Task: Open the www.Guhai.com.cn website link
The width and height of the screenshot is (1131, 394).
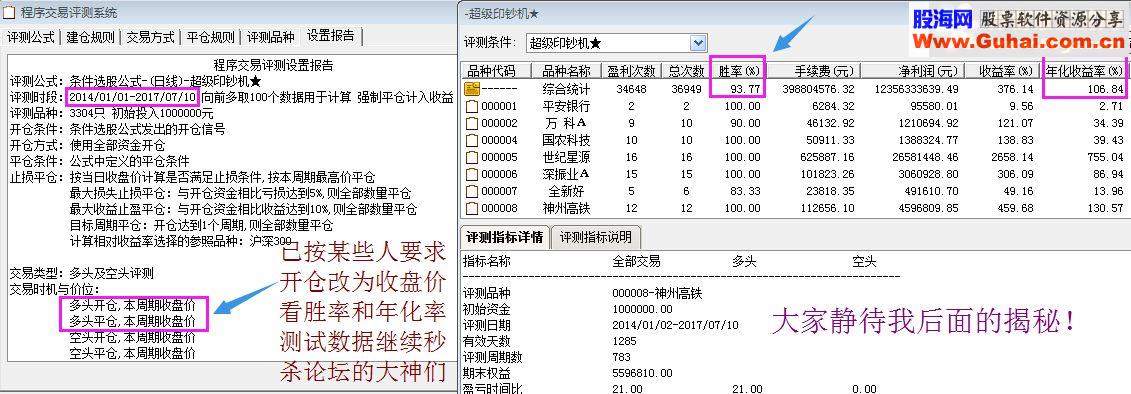Action: tap(1021, 42)
